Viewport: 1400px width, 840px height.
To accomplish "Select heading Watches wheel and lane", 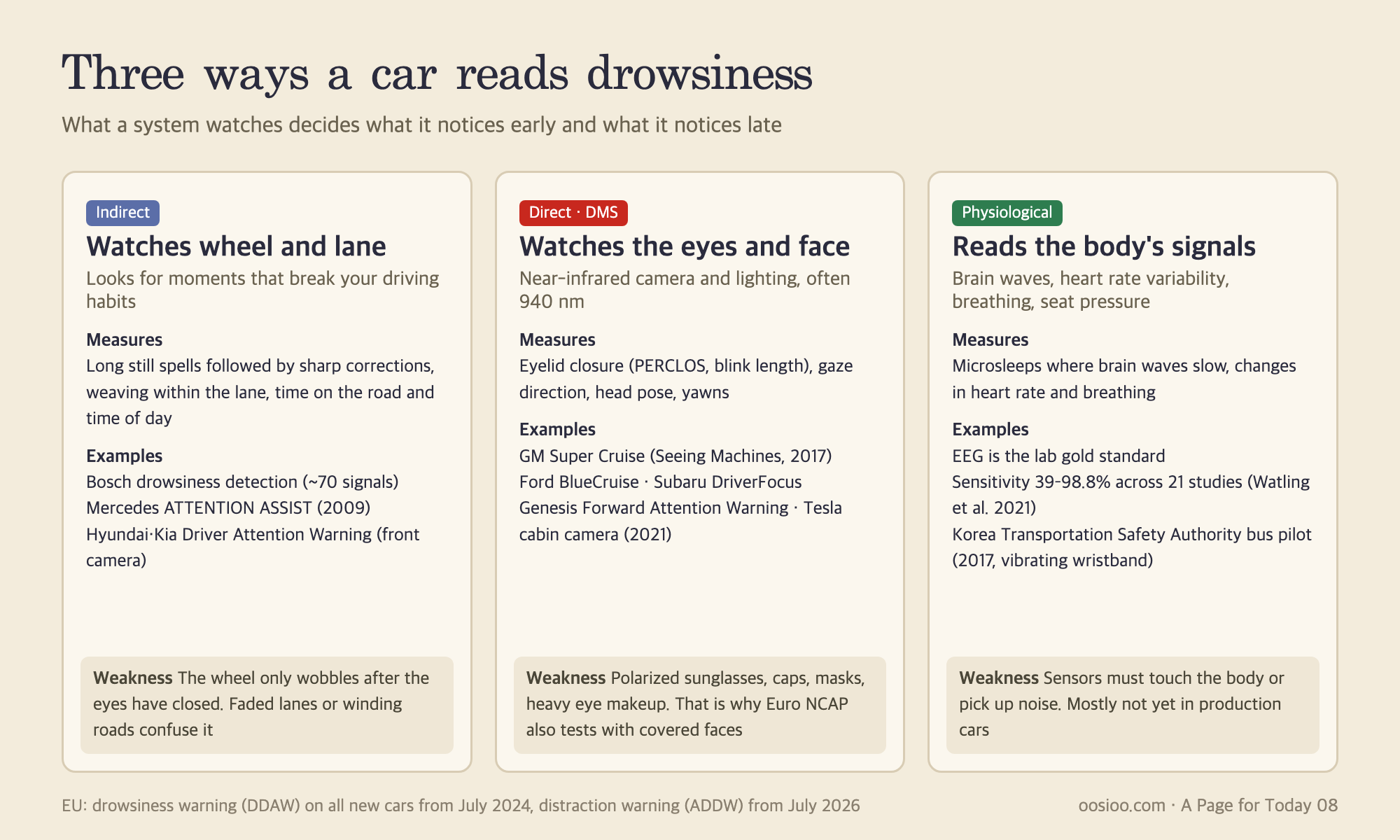I will (236, 246).
